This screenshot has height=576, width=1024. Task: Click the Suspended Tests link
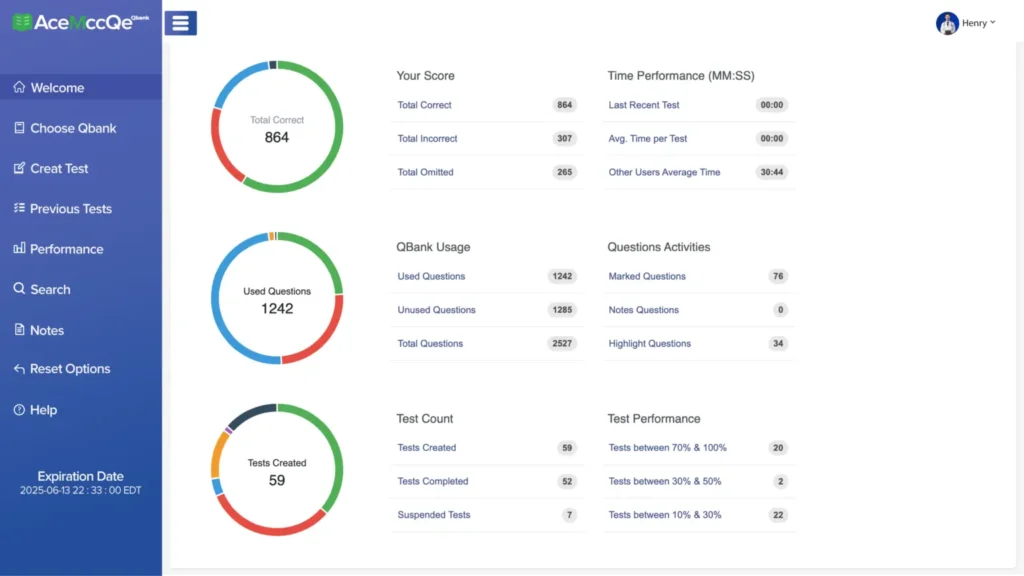point(433,515)
